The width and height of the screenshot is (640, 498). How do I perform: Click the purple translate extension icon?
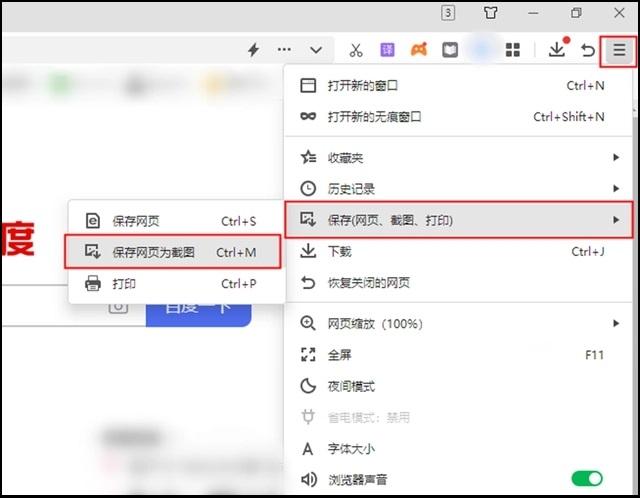coord(387,50)
